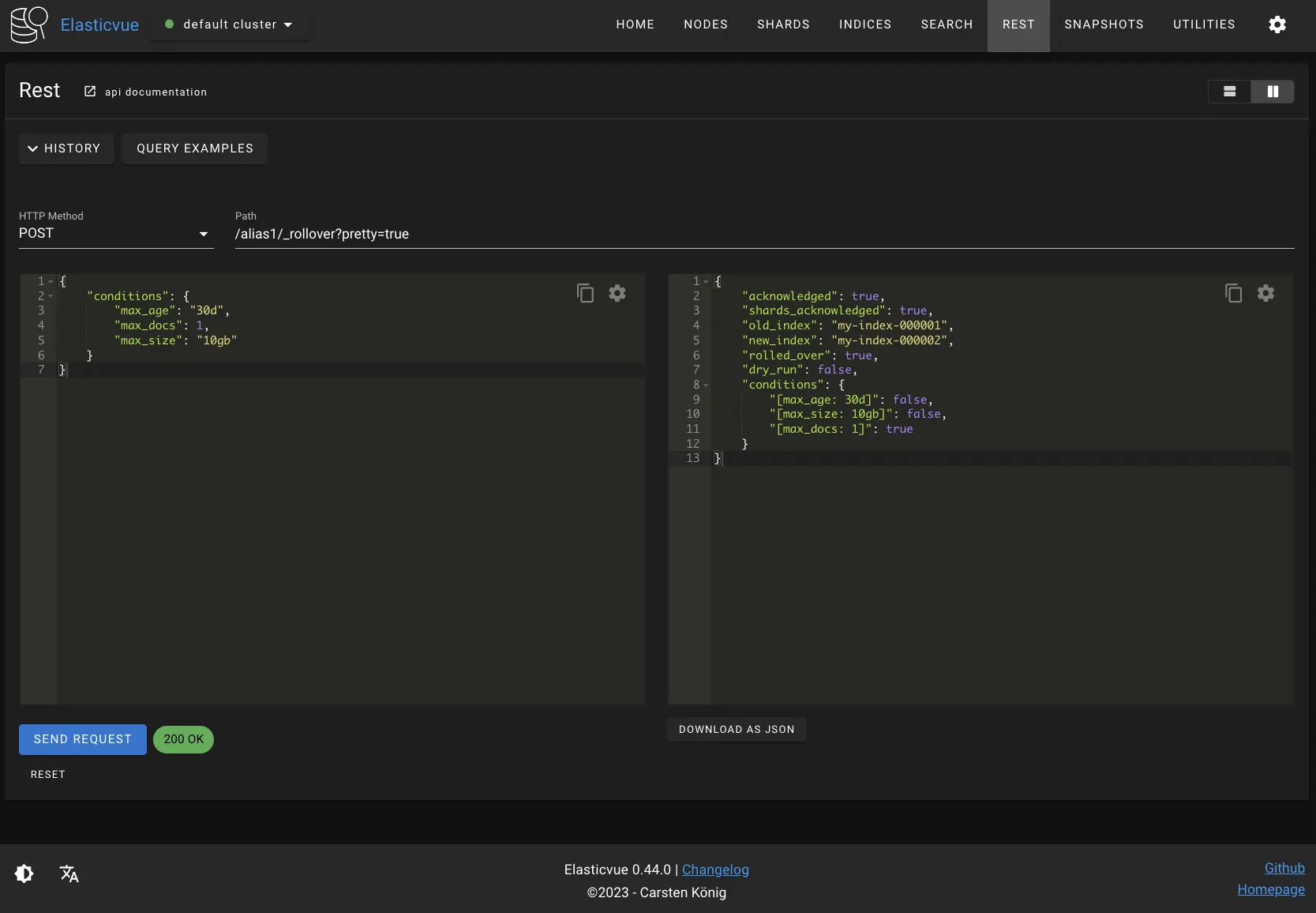Open settings via top-right gear icon
Viewport: 1316px width, 913px height.
(1277, 24)
